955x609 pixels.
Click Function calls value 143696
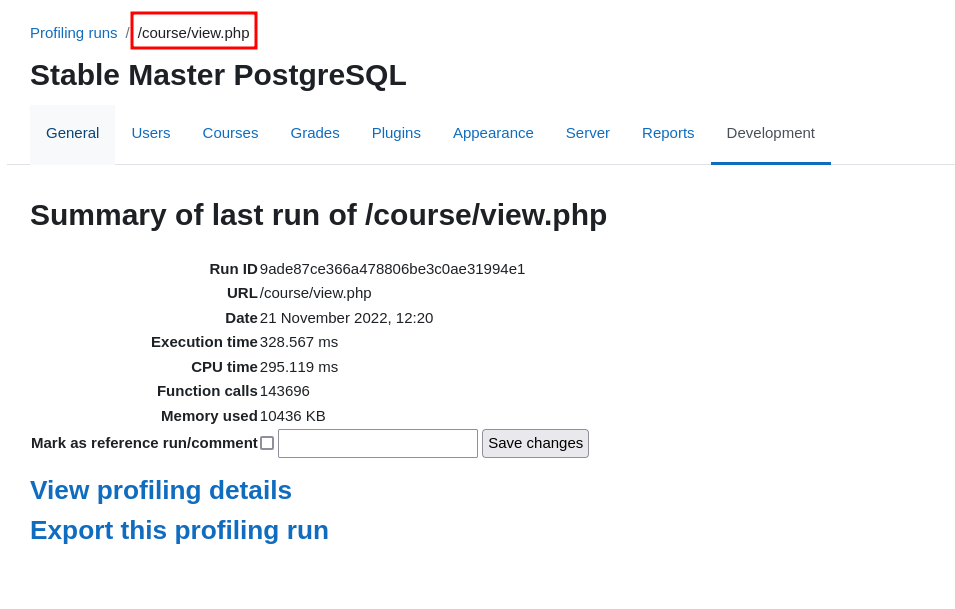click(285, 391)
